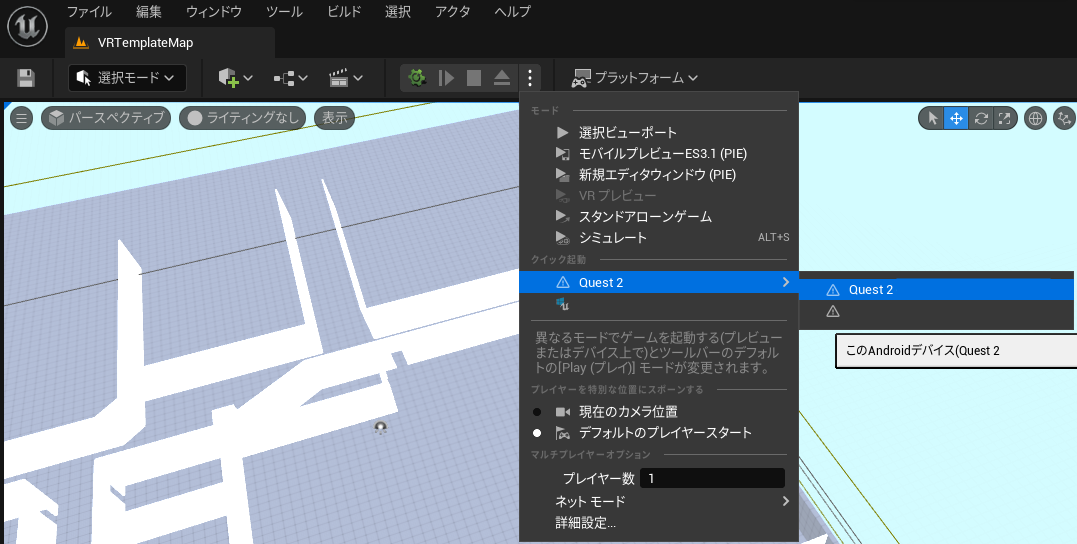Activate the translate move tool in the viewport
1077x544 pixels.
(956, 118)
